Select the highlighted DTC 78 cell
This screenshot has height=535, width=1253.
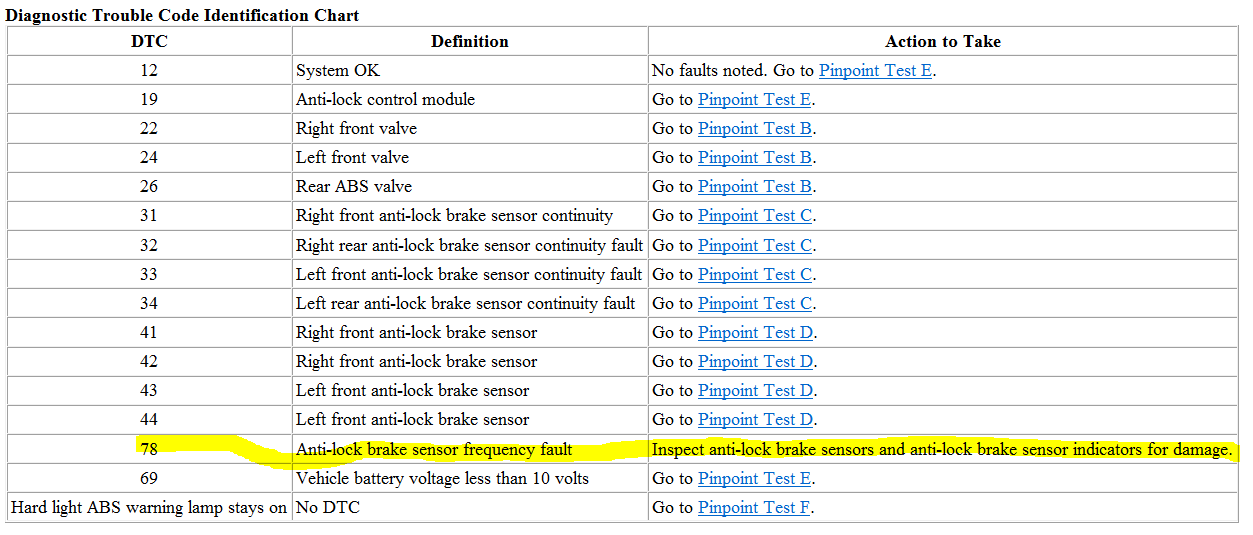coord(149,449)
